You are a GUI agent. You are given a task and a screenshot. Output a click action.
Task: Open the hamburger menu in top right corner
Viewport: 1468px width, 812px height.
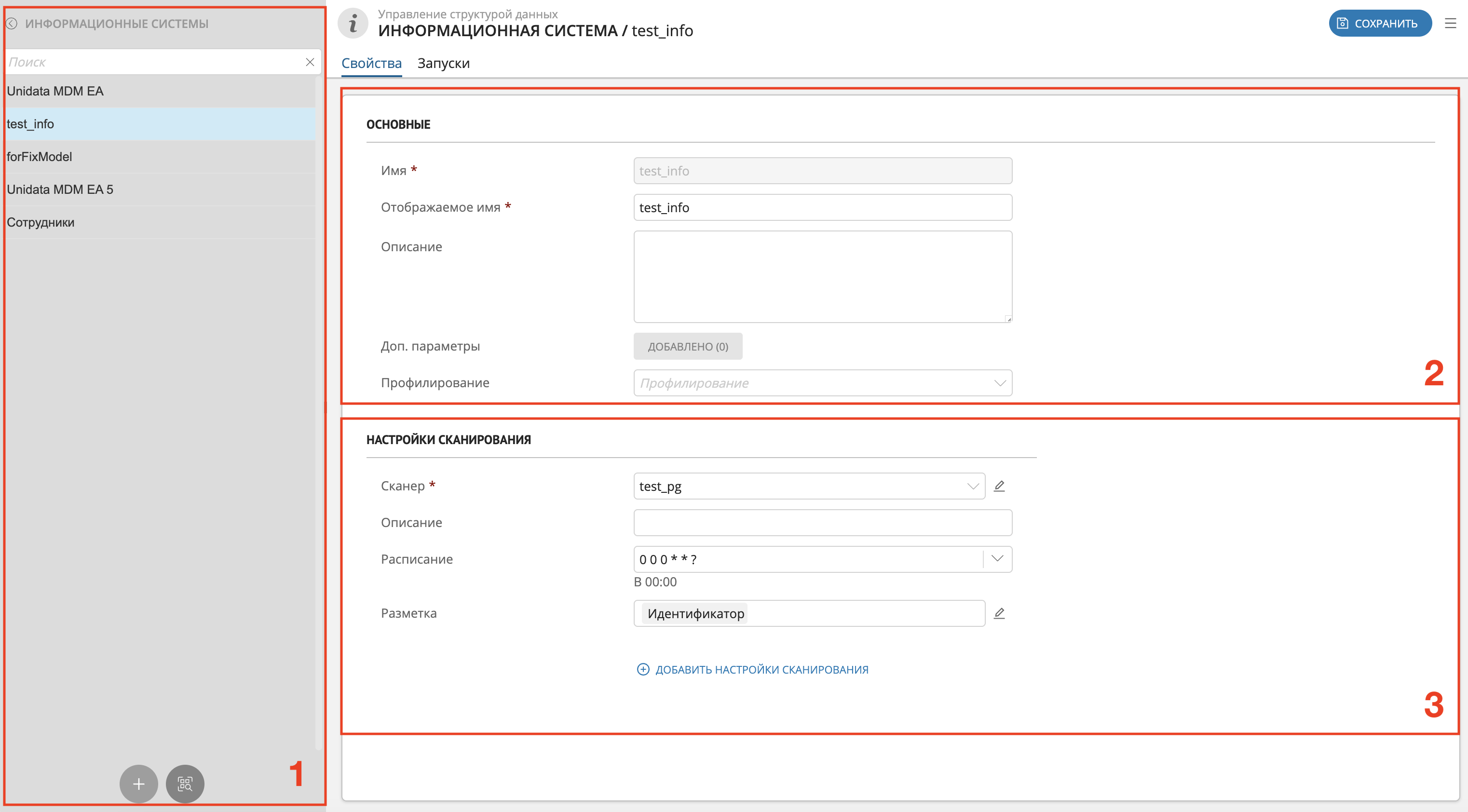pos(1451,23)
